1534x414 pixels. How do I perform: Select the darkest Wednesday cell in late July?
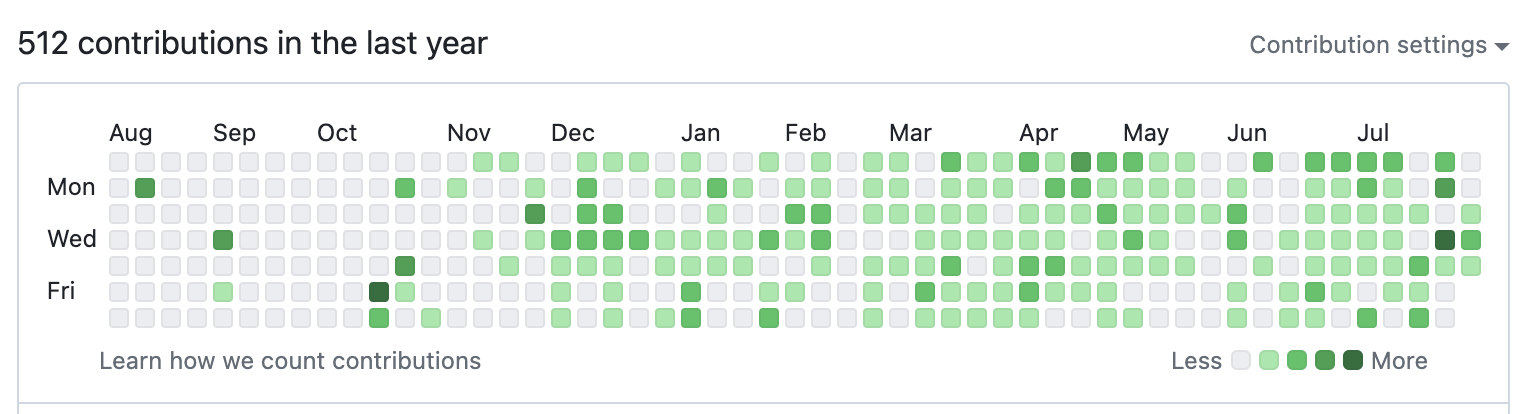(x=1444, y=239)
